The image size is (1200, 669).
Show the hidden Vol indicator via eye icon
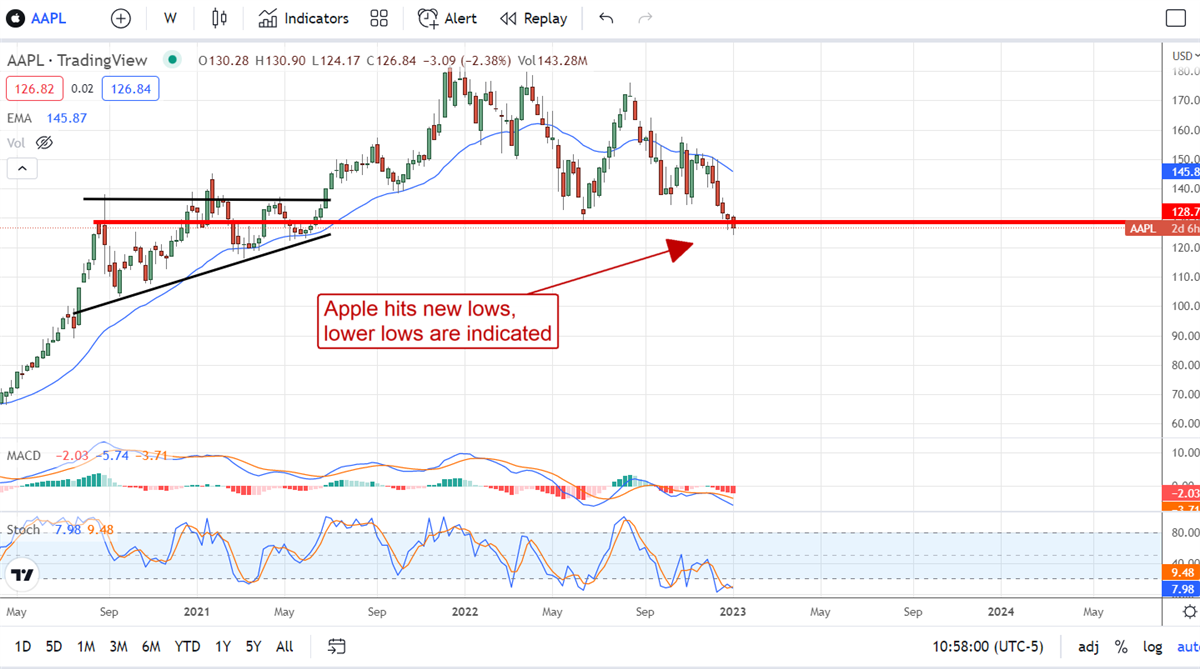[x=43, y=143]
